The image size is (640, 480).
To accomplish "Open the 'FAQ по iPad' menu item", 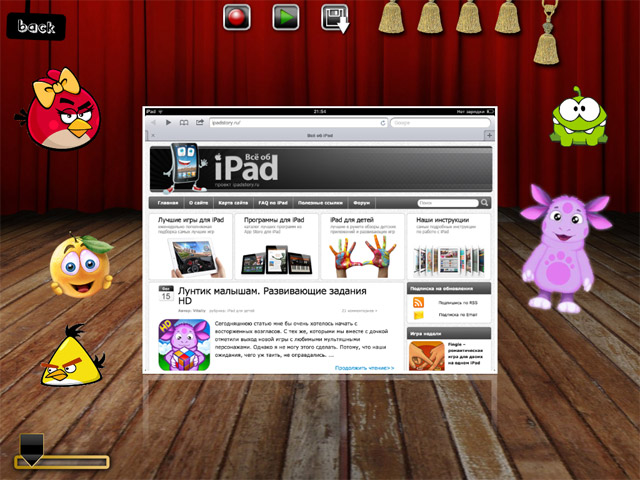I will click(x=273, y=203).
